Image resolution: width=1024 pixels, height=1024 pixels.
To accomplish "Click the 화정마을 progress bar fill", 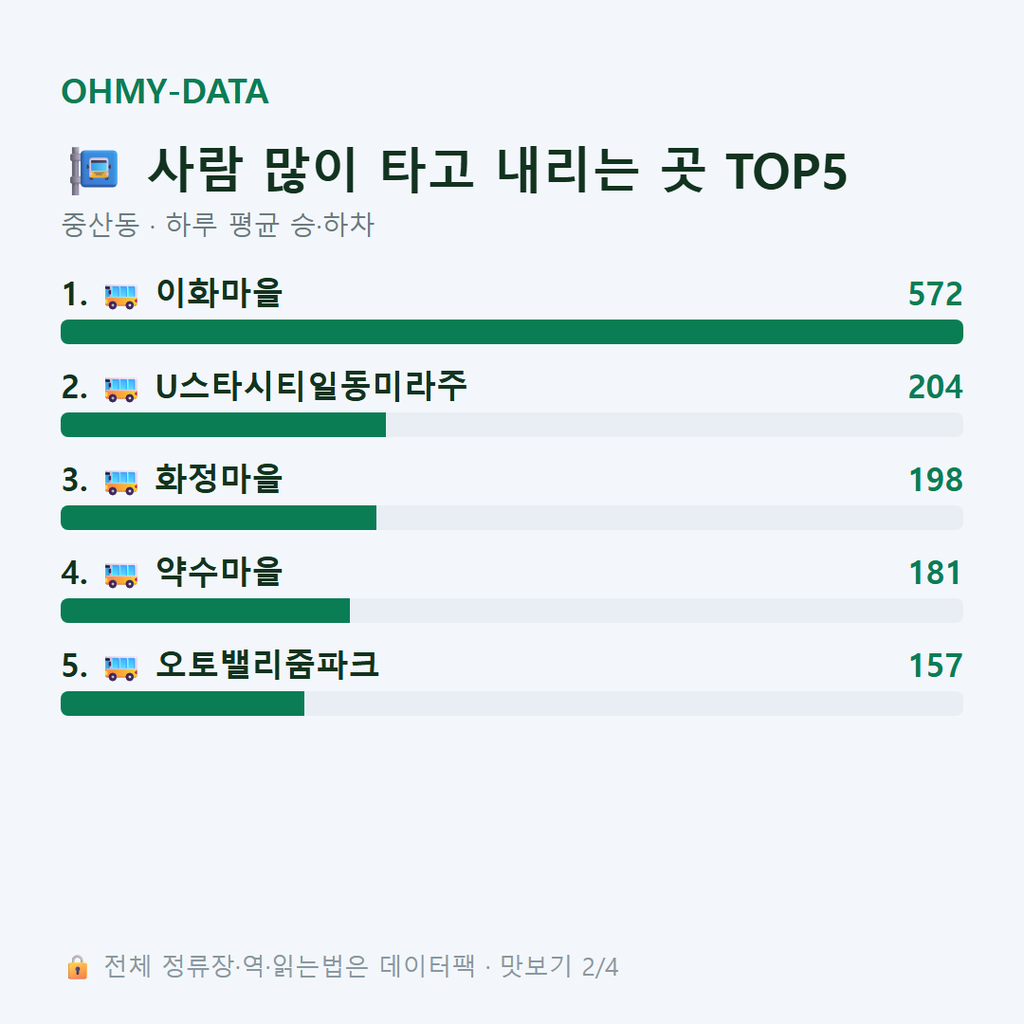I will tap(219, 518).
